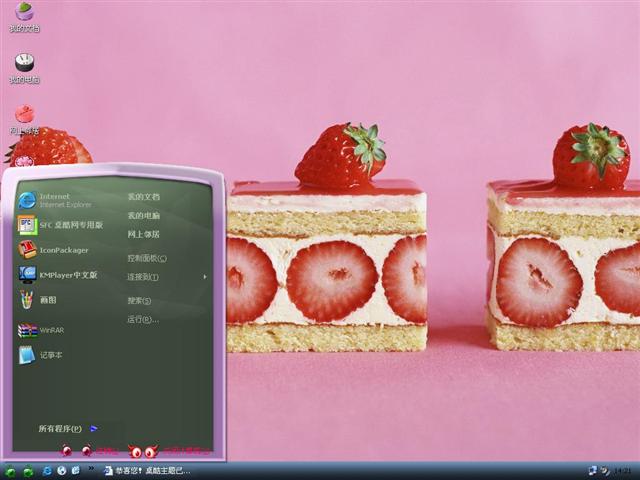Click 运行(R)... in the Start menu
Screen dimensions: 640x480
click(x=143, y=320)
